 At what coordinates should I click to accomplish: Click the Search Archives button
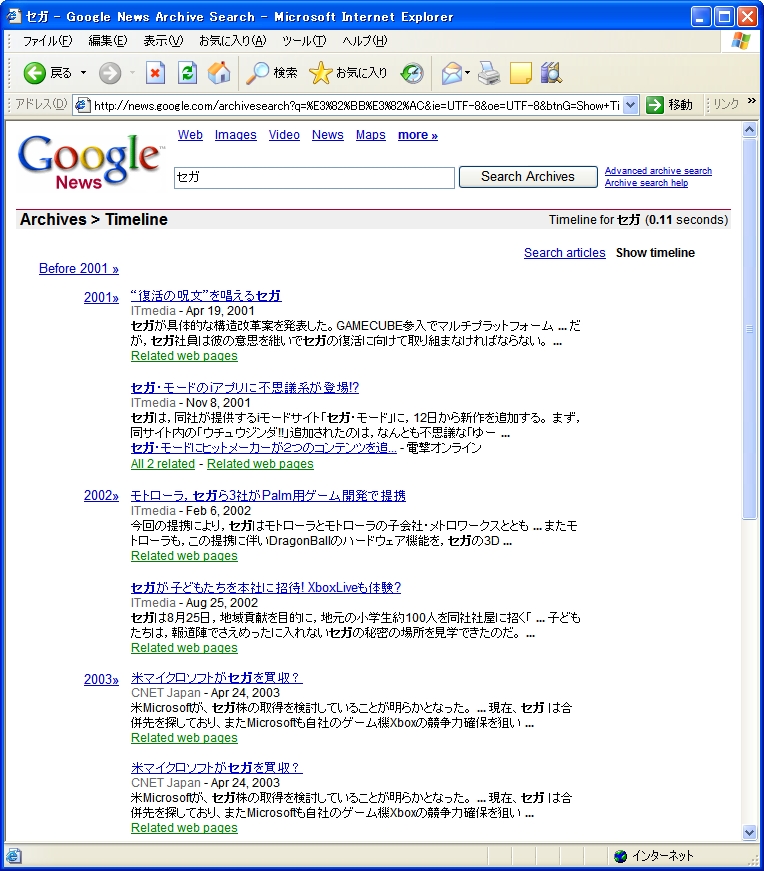[x=528, y=177]
